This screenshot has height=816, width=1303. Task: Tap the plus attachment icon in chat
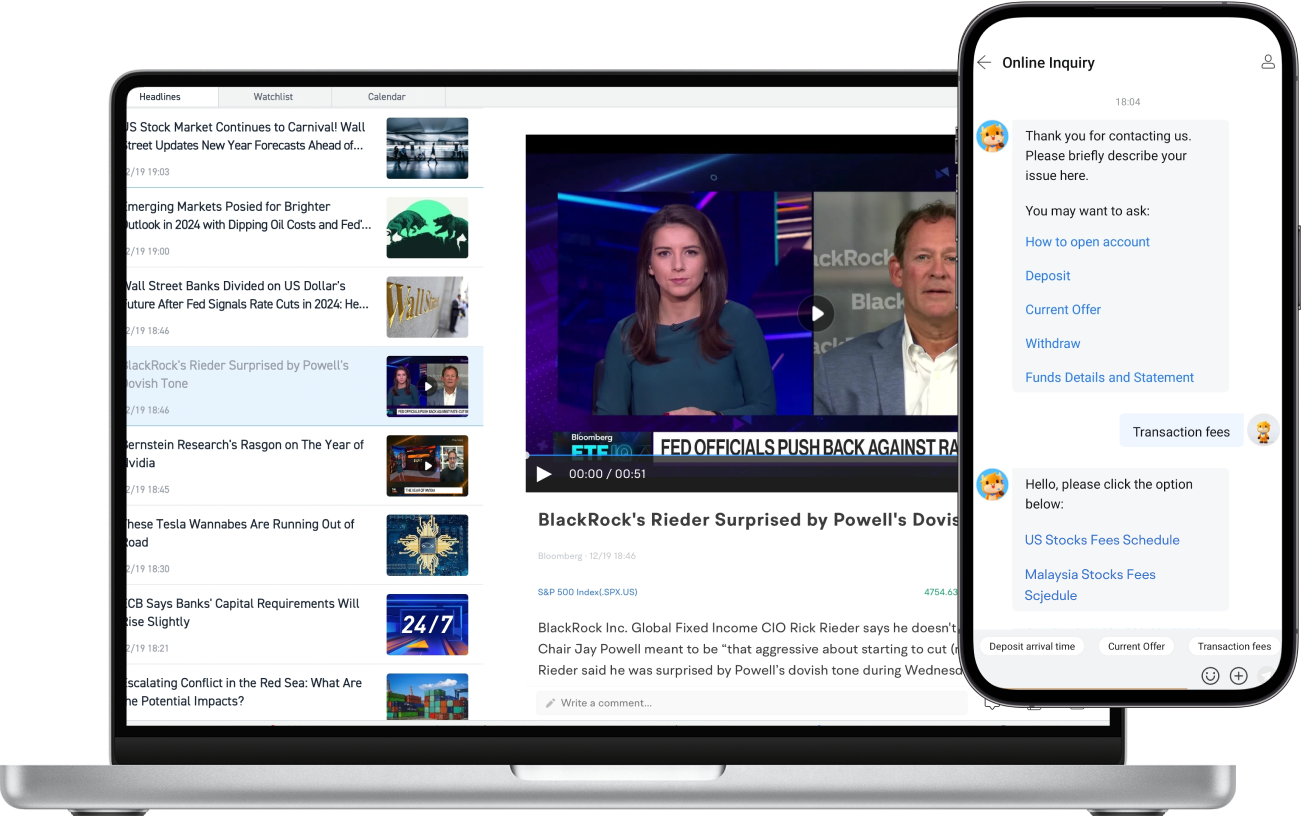tap(1238, 676)
